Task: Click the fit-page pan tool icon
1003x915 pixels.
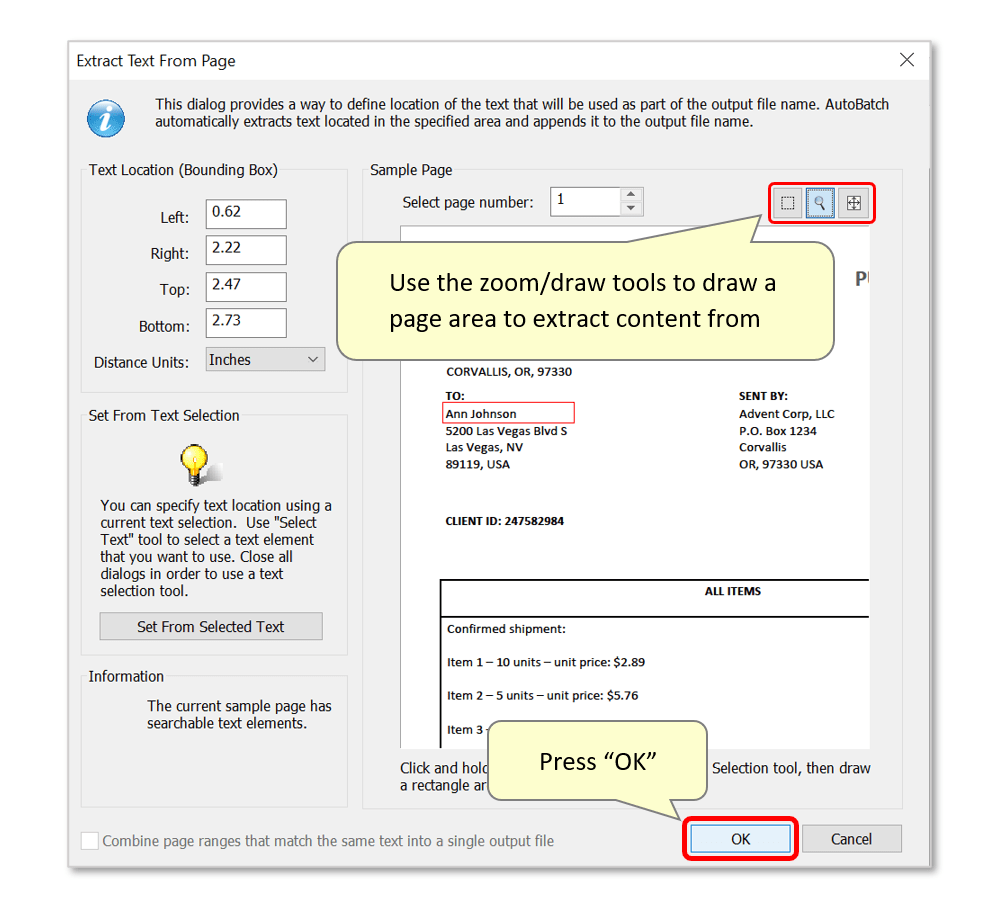Action: pos(853,203)
